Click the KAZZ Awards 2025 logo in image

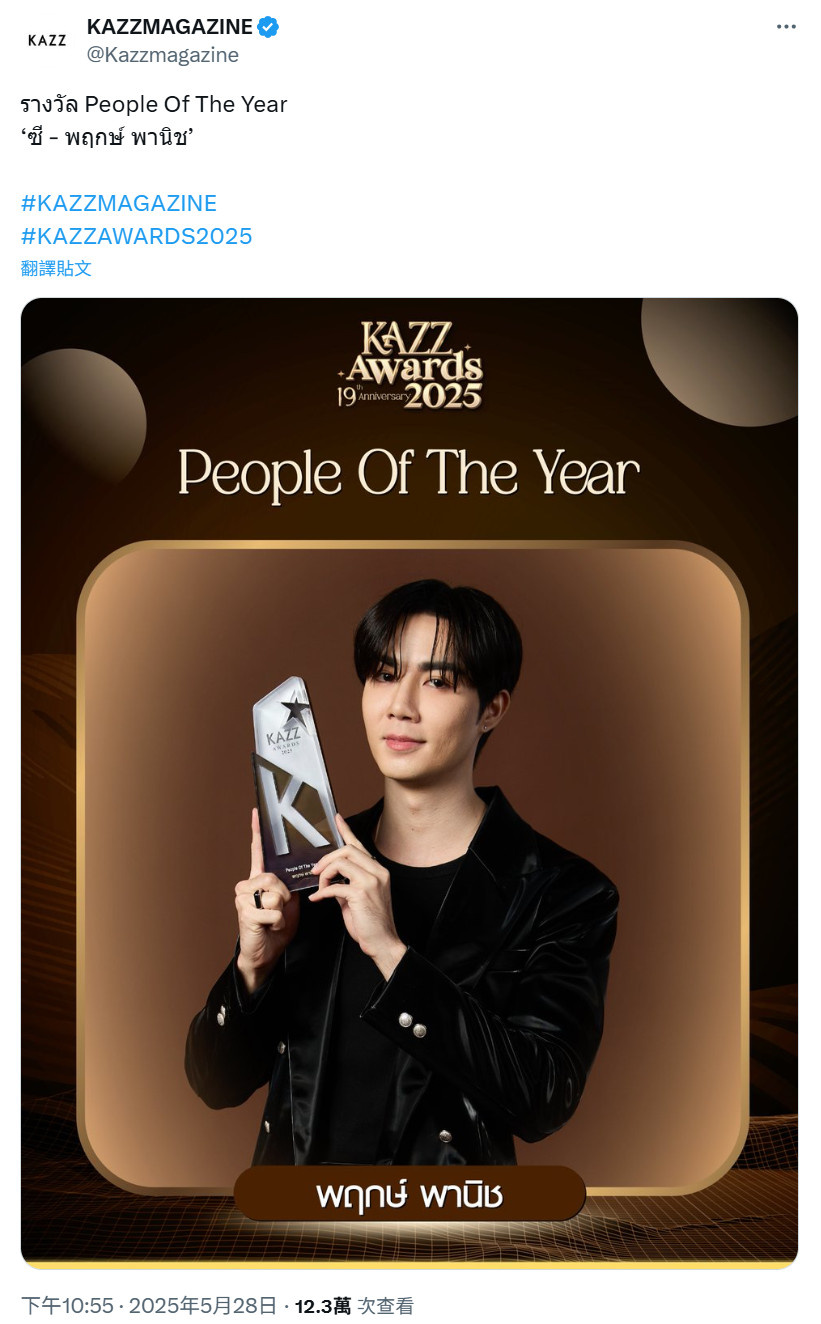tap(410, 365)
